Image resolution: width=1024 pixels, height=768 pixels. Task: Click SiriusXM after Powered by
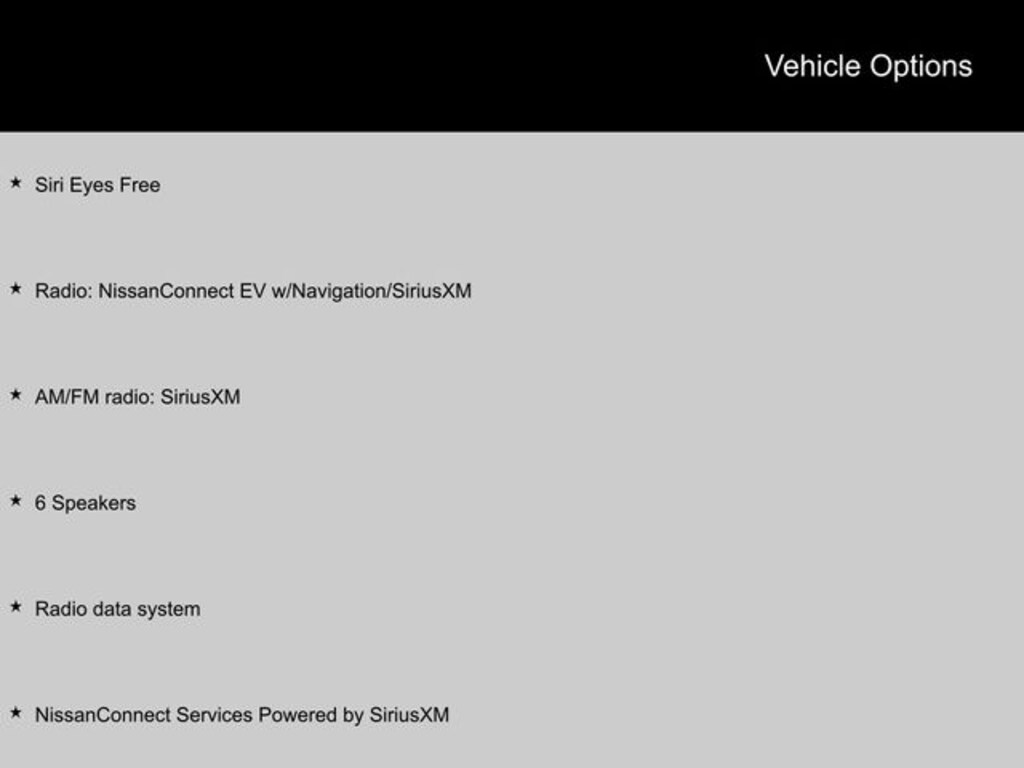tap(409, 715)
